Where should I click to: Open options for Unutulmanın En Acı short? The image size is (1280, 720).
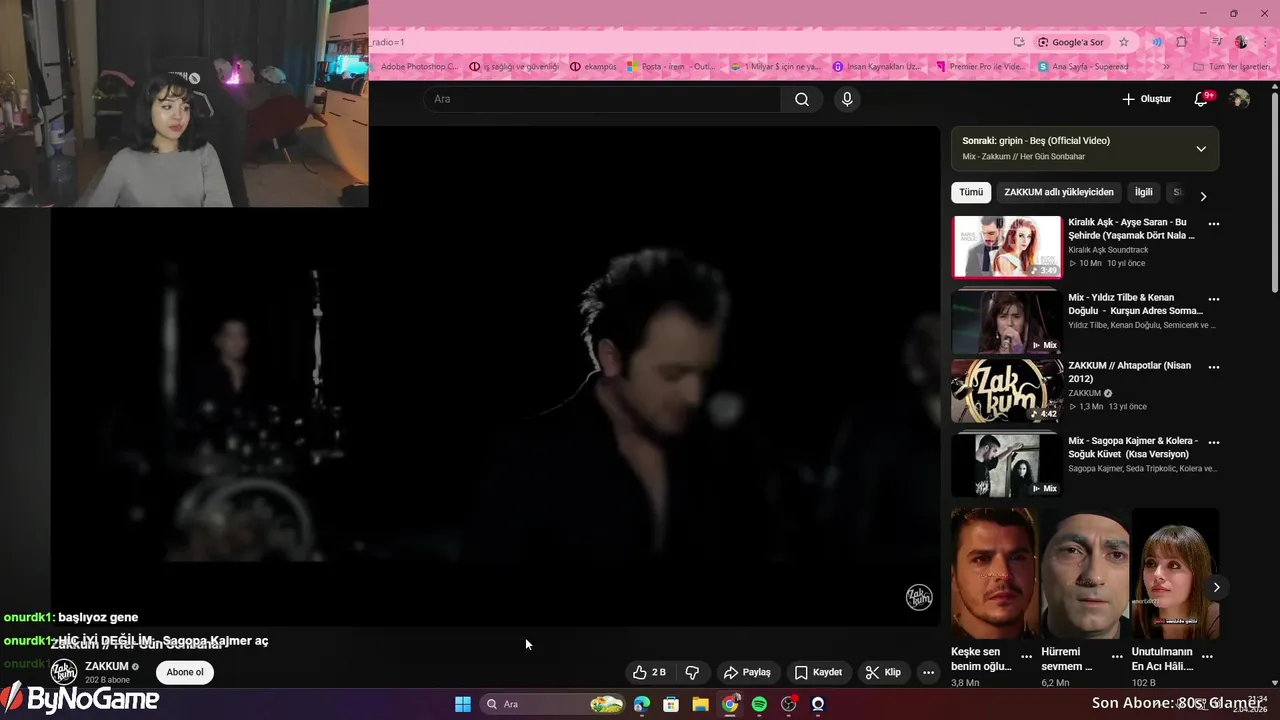1208,657
